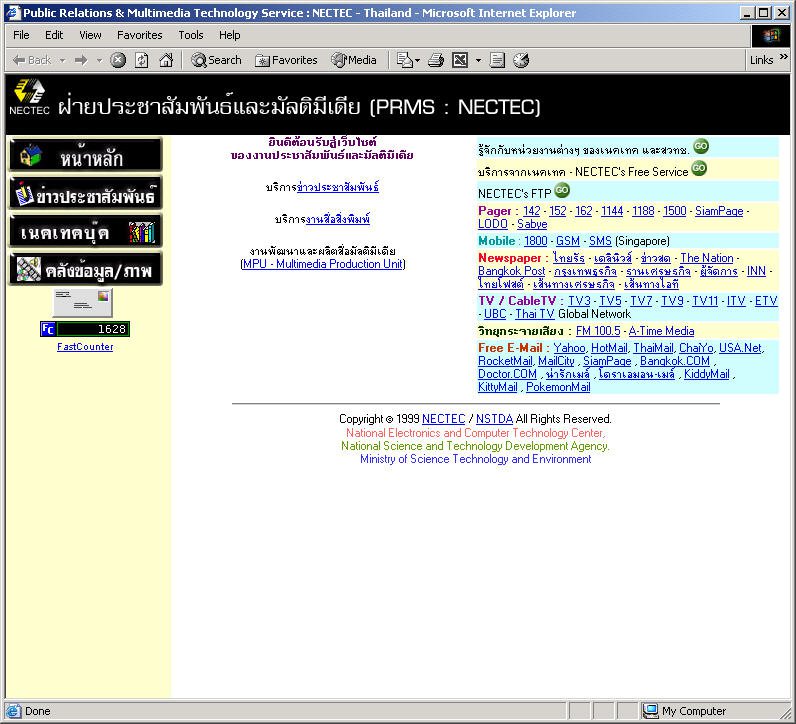This screenshot has width=796, height=724.
Task: Click the NECTEC logo in the page header
Action: 29,98
